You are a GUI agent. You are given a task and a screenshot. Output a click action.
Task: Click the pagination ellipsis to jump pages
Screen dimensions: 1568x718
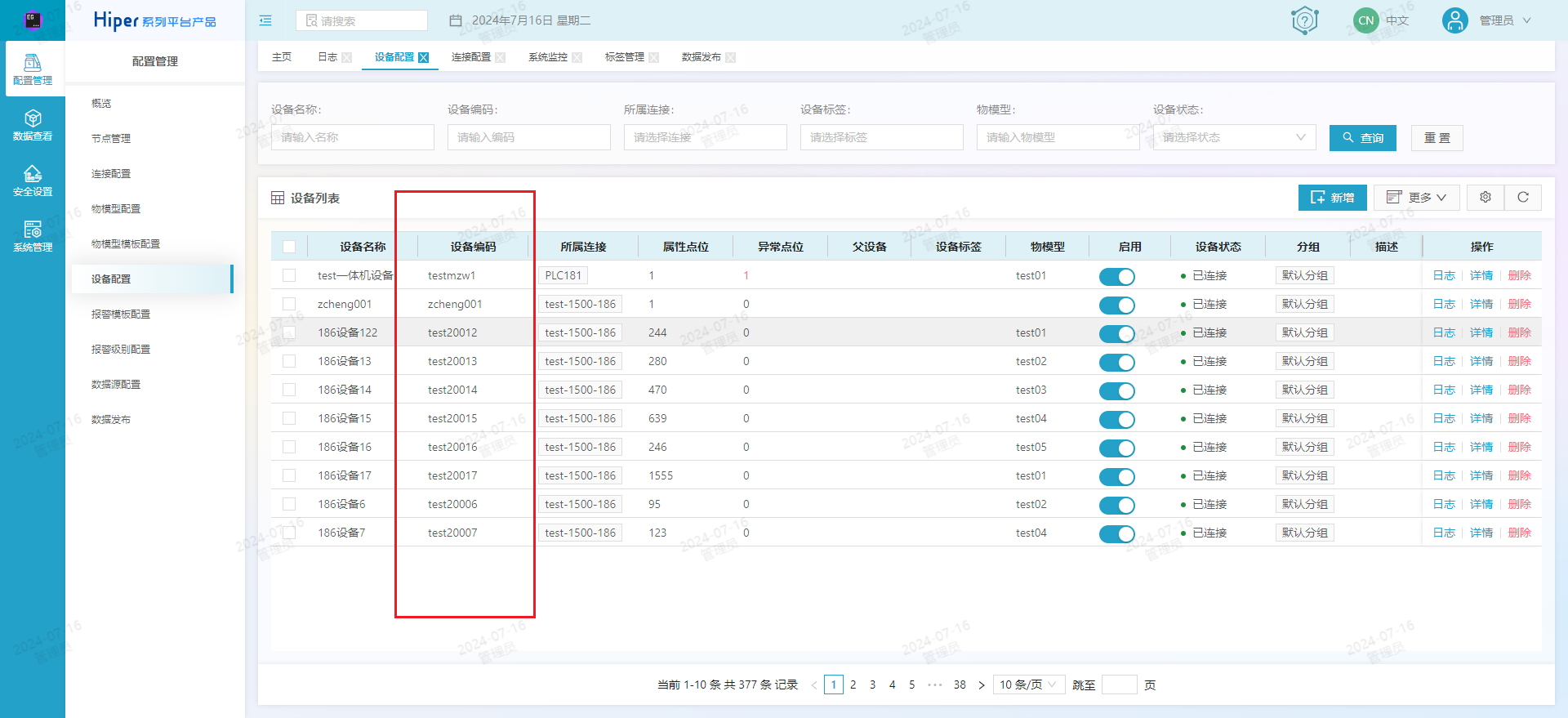pos(935,685)
